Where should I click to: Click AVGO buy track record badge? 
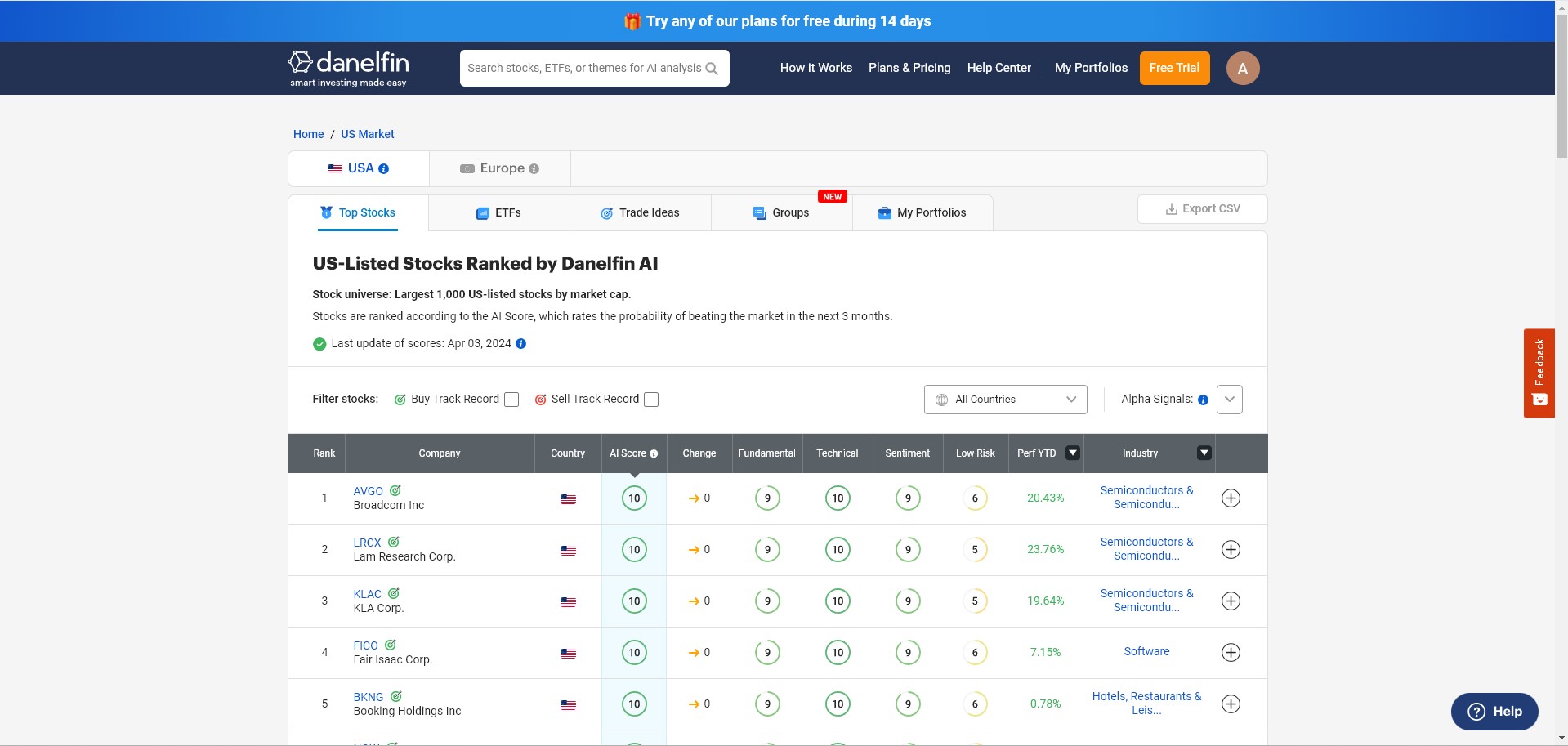[x=395, y=490]
